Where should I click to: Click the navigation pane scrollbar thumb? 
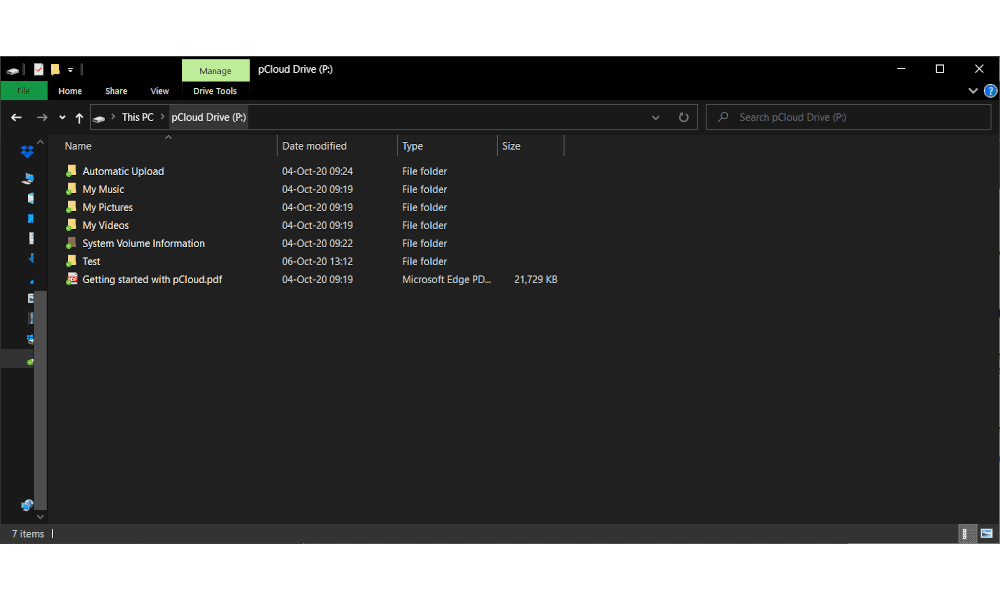tap(40, 399)
